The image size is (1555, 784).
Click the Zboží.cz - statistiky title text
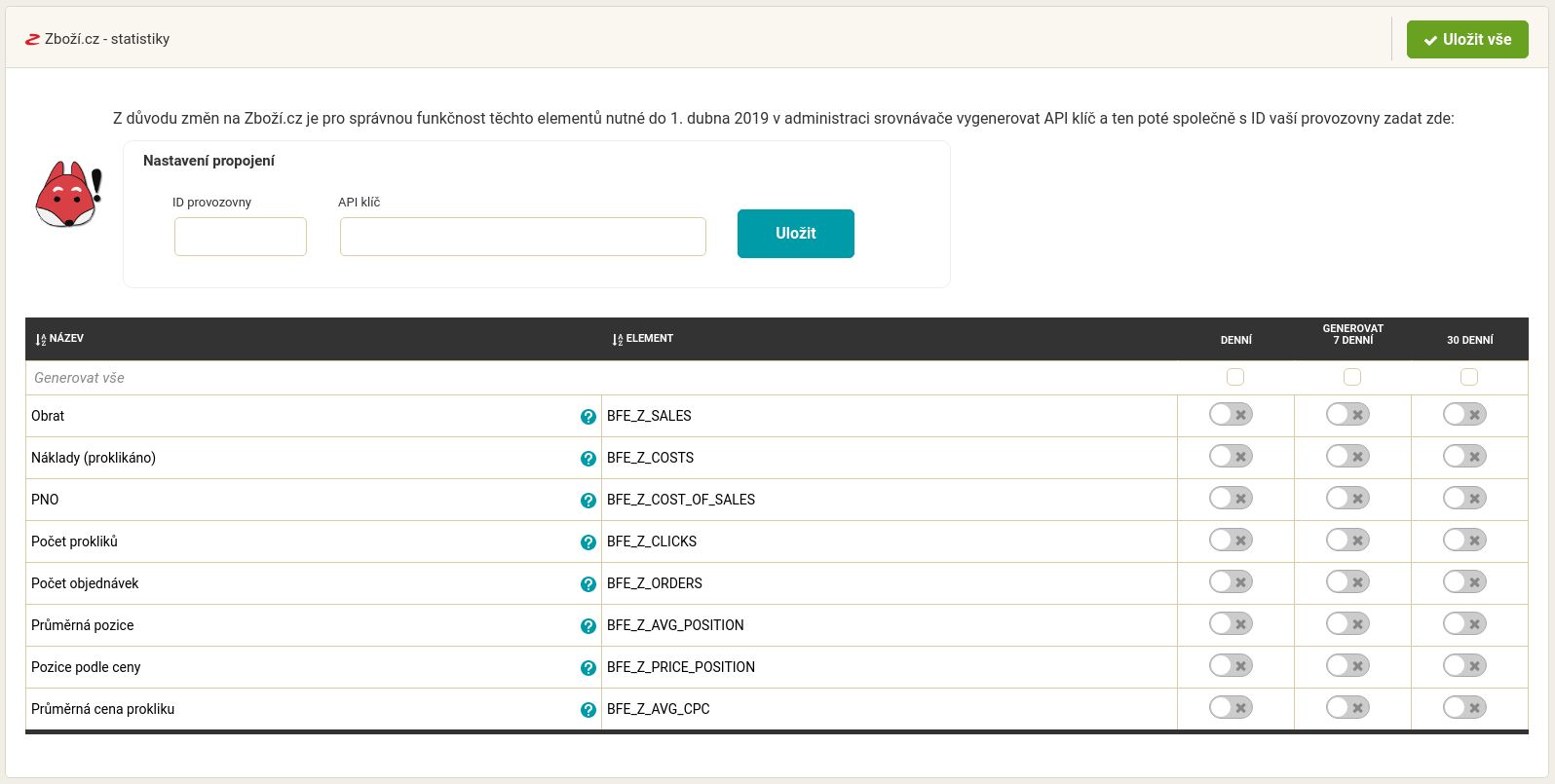click(x=107, y=39)
